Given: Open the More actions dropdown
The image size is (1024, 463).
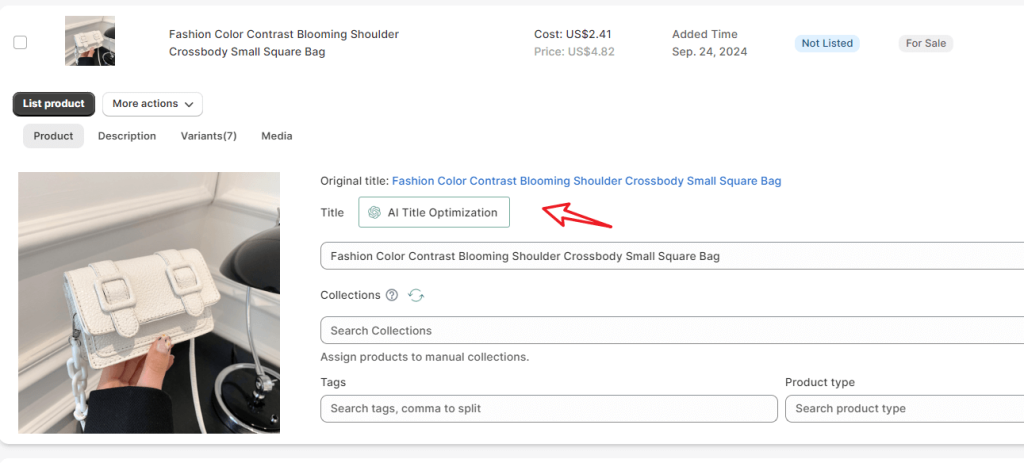Looking at the screenshot, I should (x=152, y=104).
